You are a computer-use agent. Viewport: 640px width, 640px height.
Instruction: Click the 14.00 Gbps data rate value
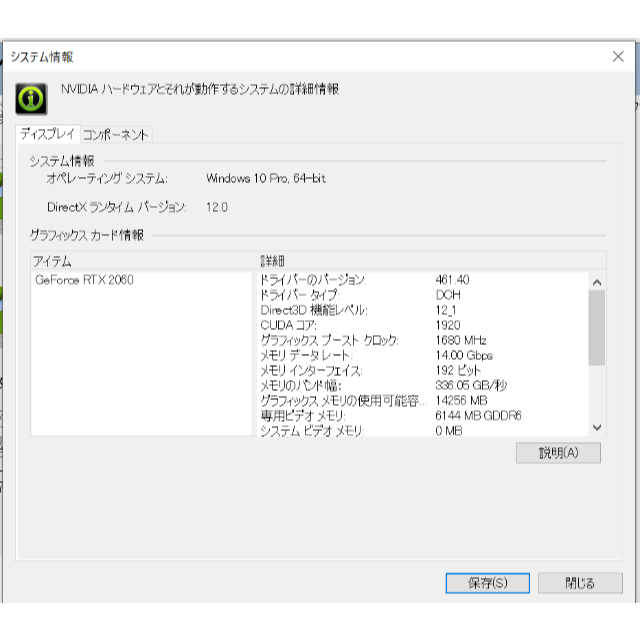point(464,356)
